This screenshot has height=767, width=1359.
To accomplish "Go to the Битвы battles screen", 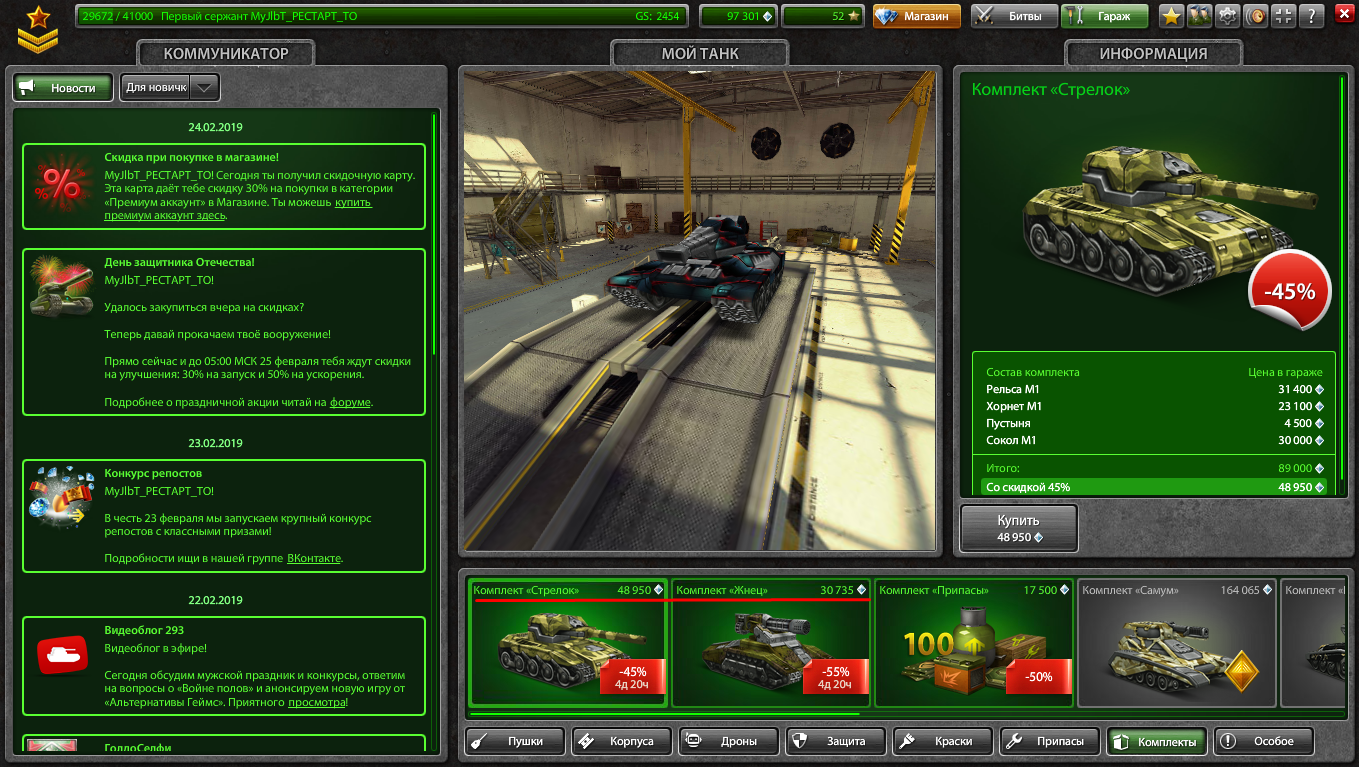I will (1014, 16).
